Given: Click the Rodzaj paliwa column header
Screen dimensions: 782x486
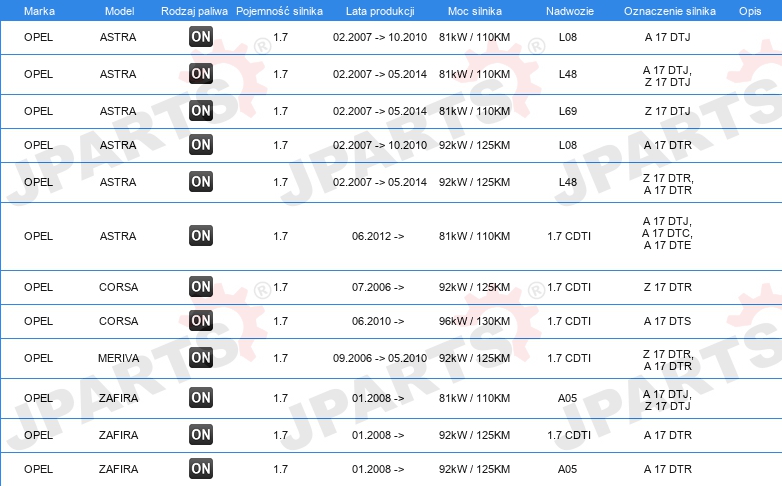Looking at the screenshot, I should [x=195, y=11].
